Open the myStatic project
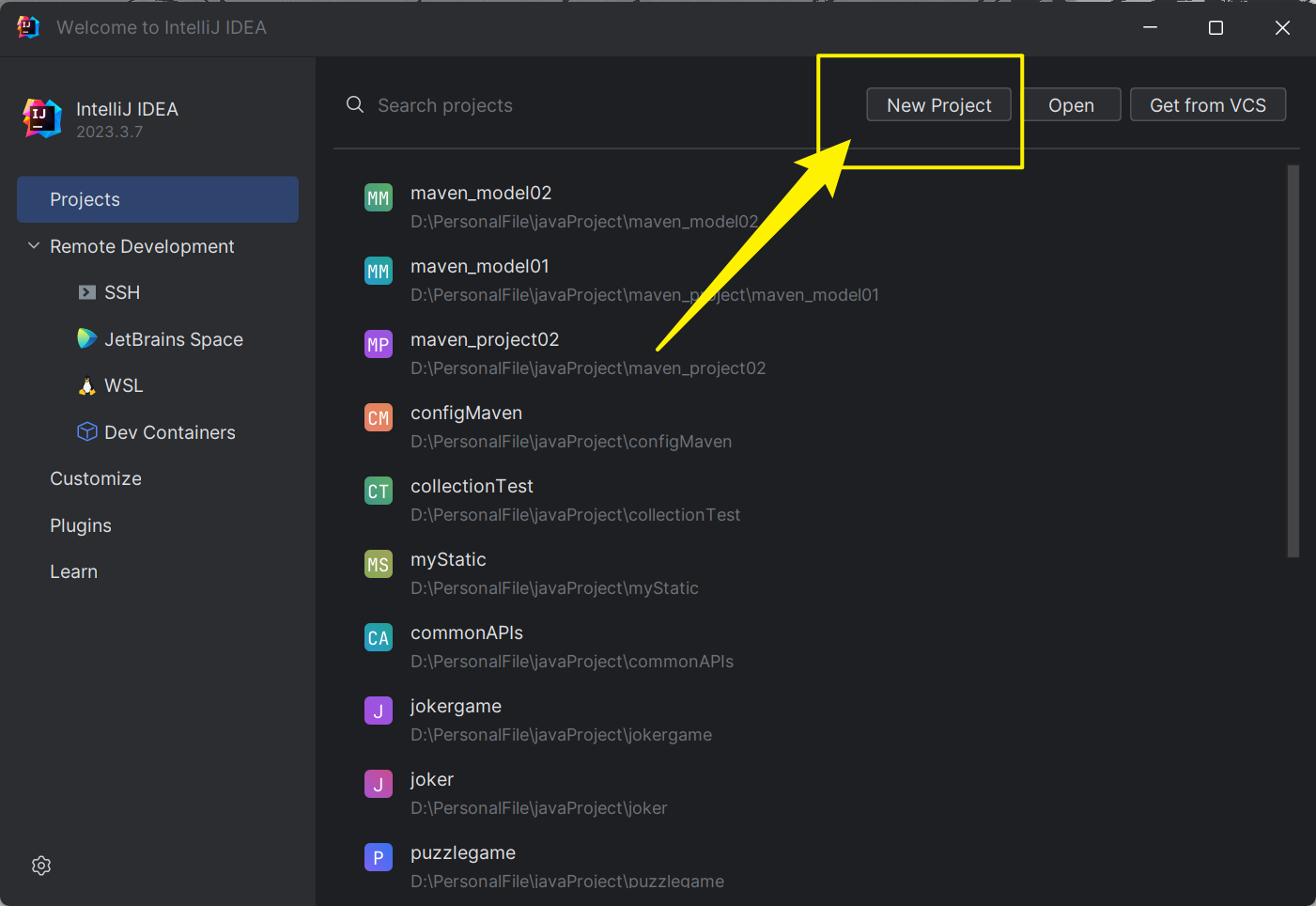This screenshot has height=906, width=1316. coord(448,559)
